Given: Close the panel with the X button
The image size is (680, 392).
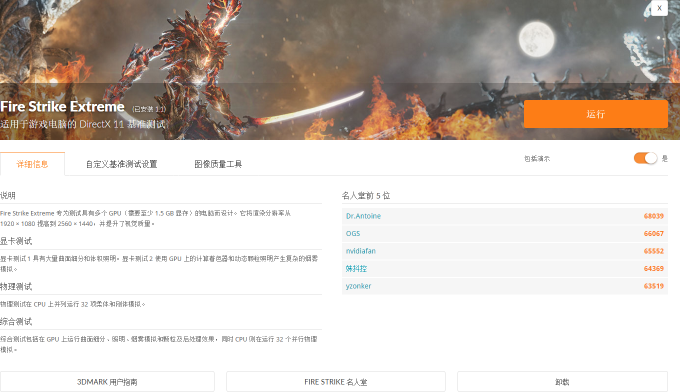Looking at the screenshot, I should [x=659, y=8].
